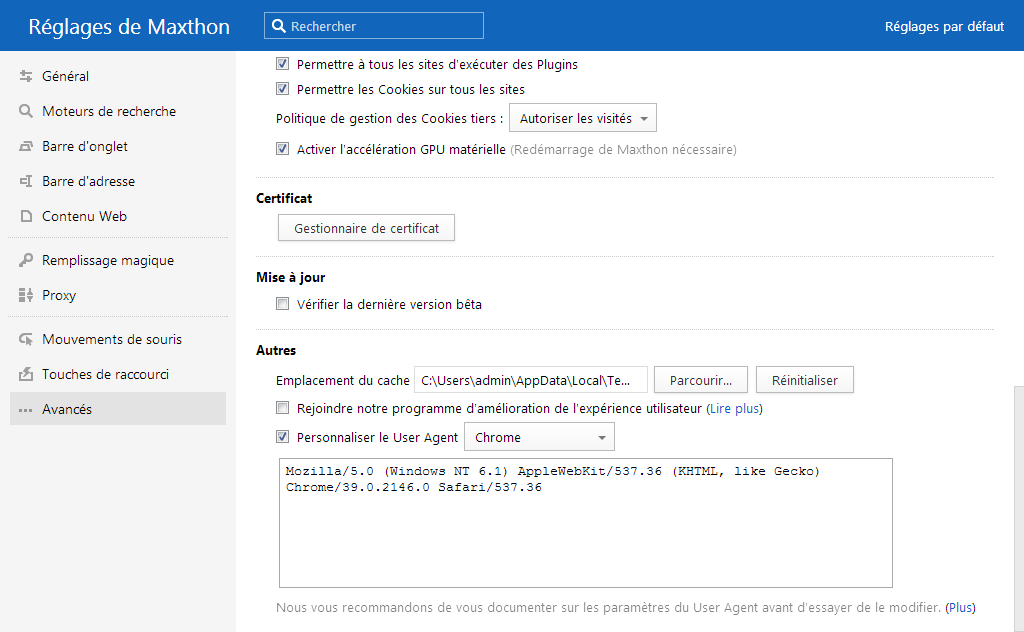
Task: Click the Politique de gestion des Cookies tiers label
Action: tap(389, 118)
